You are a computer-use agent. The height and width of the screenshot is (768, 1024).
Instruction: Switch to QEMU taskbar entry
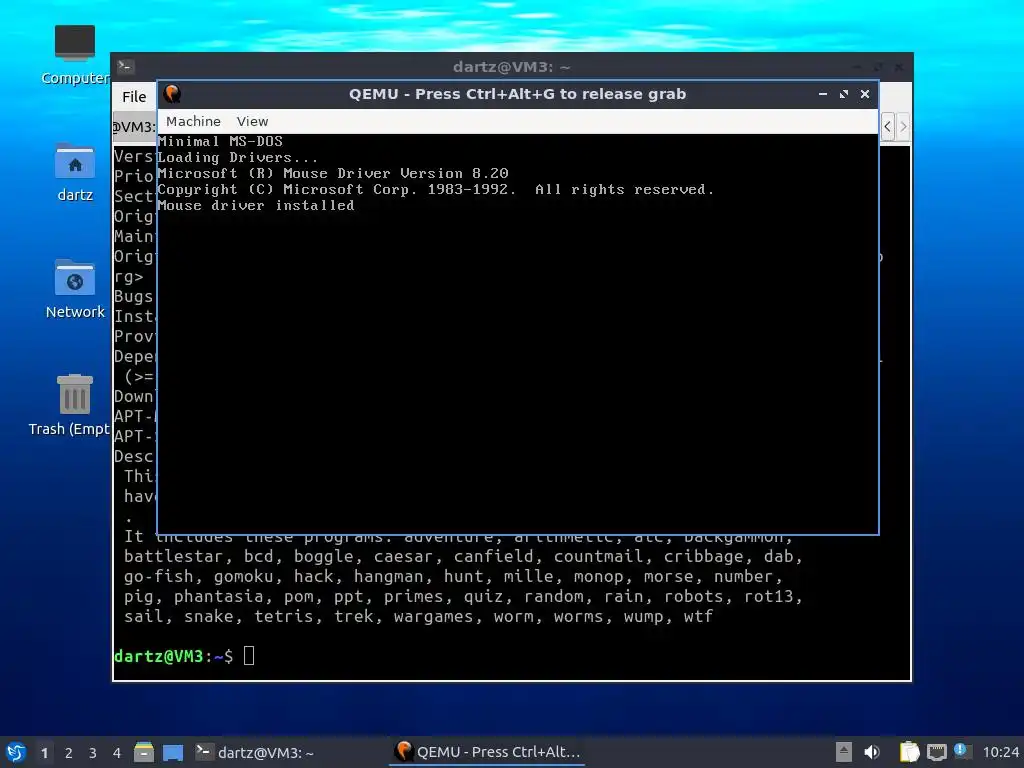pyautogui.click(x=487, y=752)
